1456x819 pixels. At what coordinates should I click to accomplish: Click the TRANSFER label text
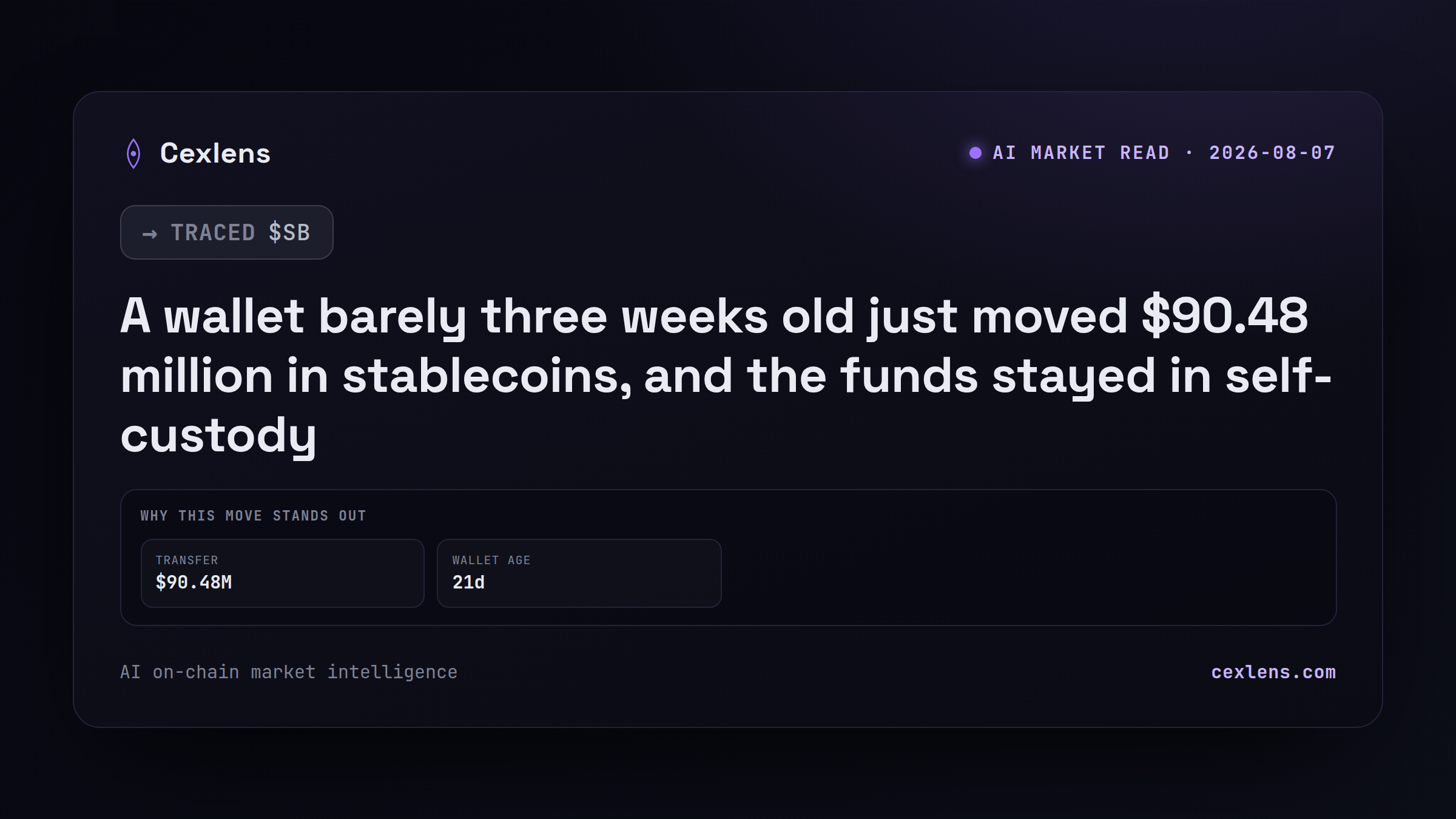click(187, 560)
